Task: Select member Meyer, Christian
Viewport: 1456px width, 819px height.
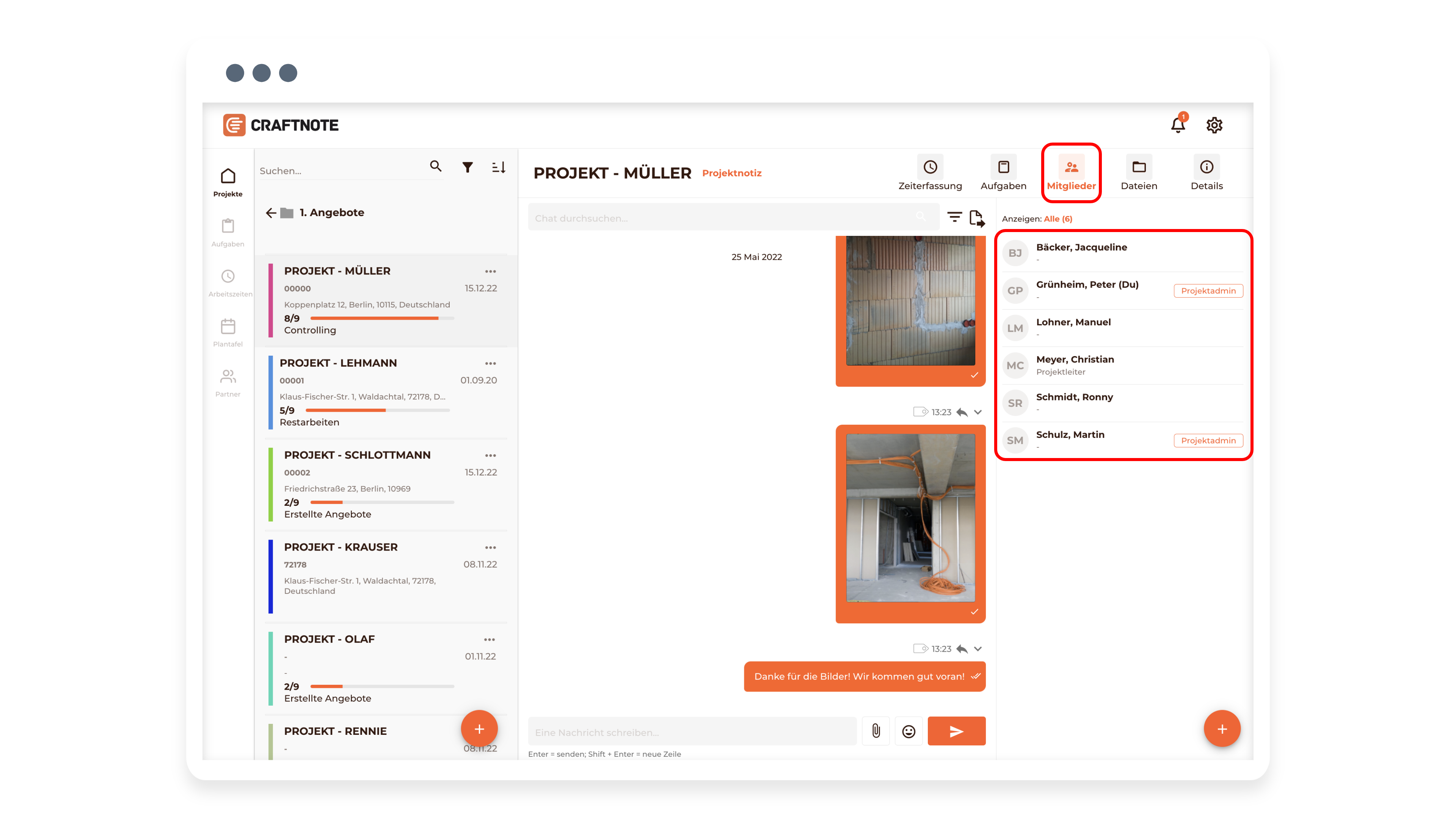Action: [1122, 365]
